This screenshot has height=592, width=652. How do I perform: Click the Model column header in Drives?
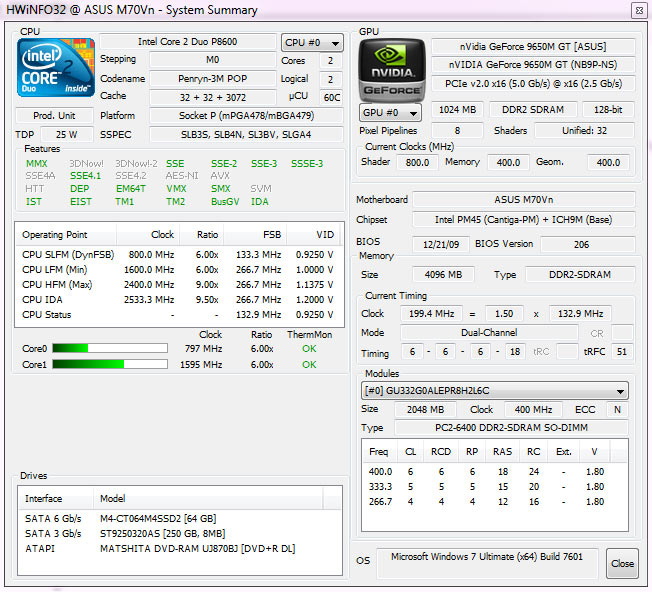[x=112, y=498]
